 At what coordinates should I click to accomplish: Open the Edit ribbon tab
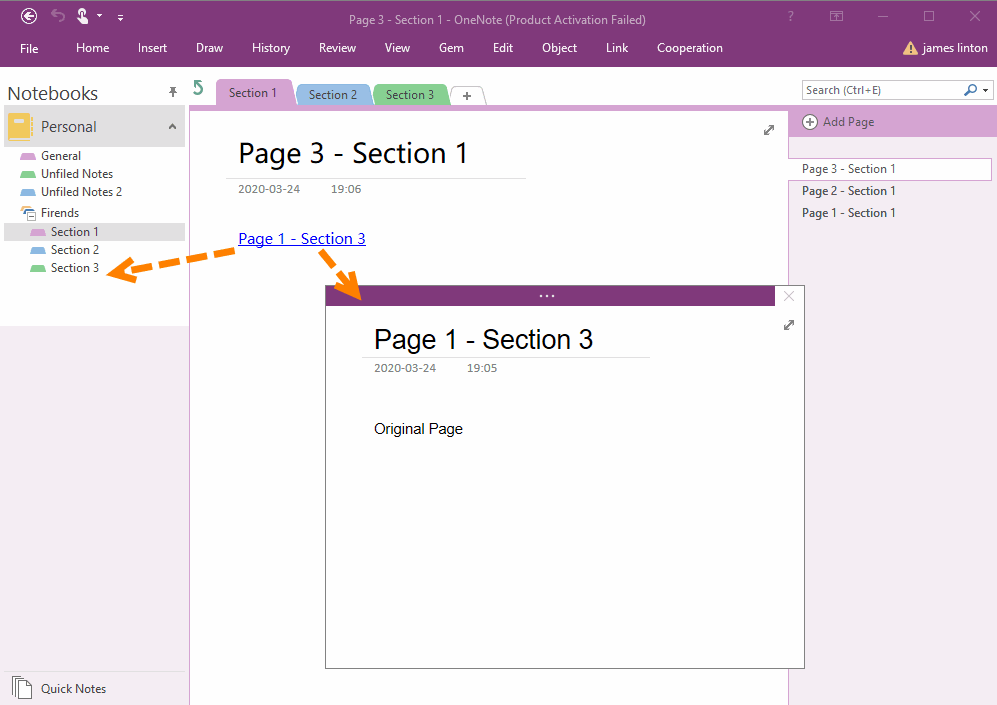tap(503, 48)
